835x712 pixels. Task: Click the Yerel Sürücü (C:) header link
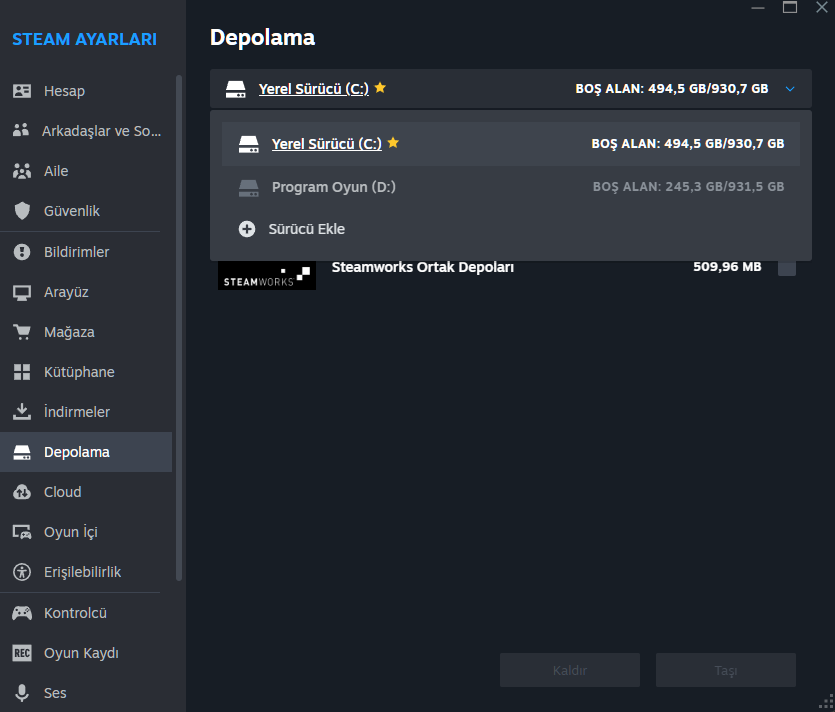[314, 89]
